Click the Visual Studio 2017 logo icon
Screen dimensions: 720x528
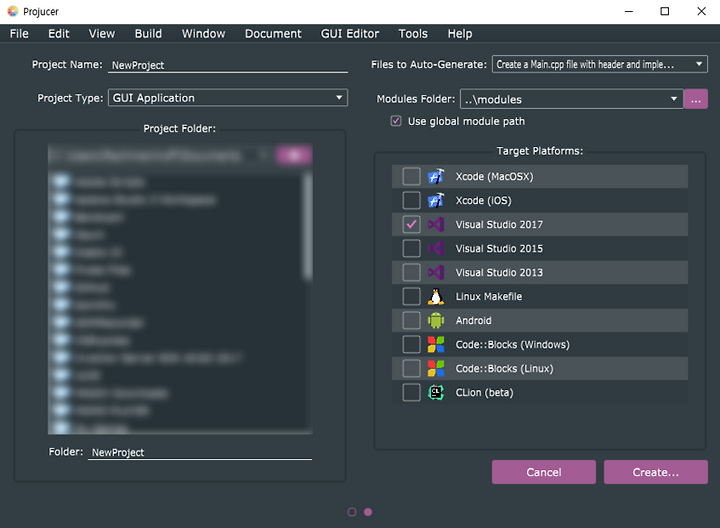pyautogui.click(x=436, y=225)
